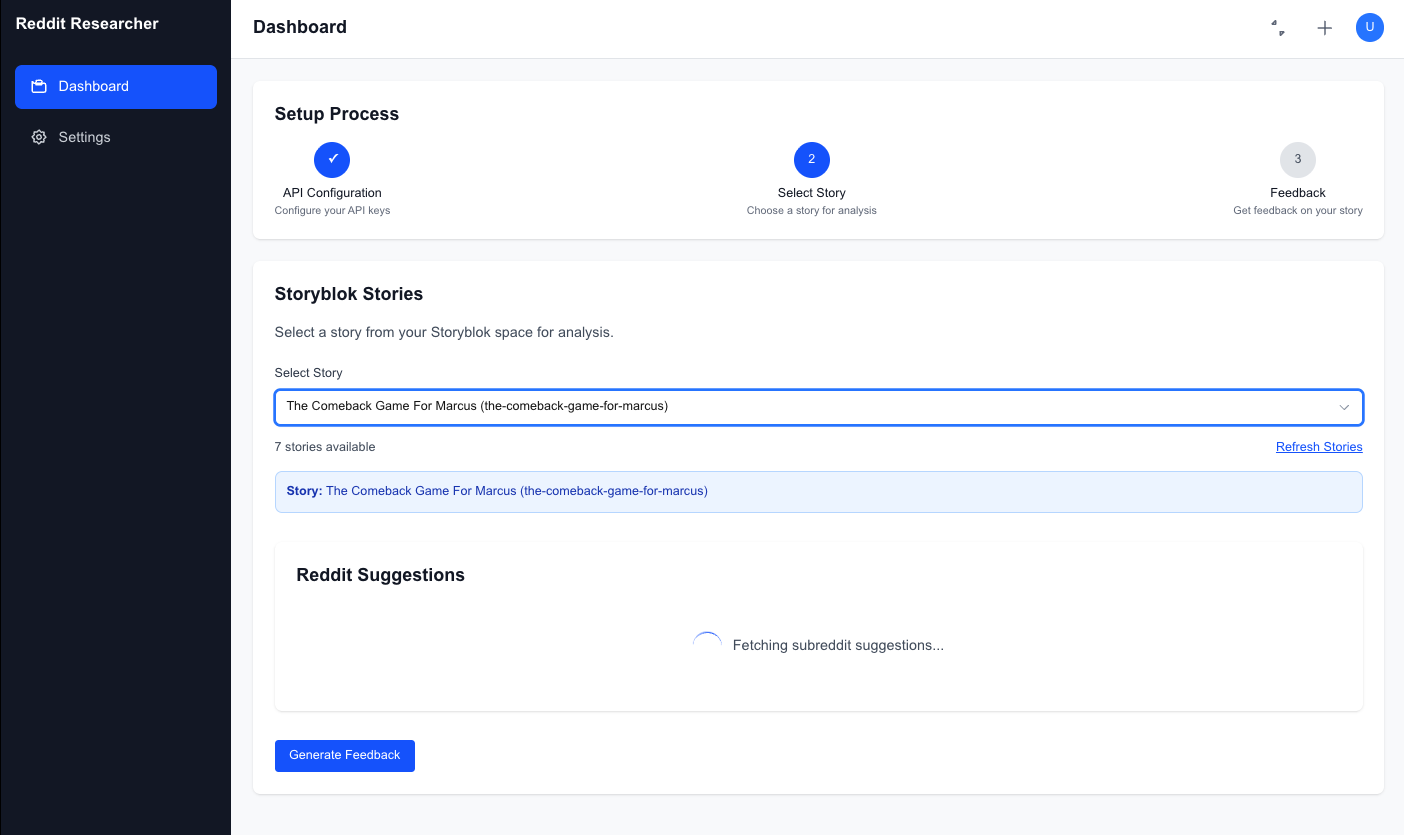Image resolution: width=1404 pixels, height=835 pixels.
Task: Click 'Configure your API keys' subtitle
Action: pos(332,211)
